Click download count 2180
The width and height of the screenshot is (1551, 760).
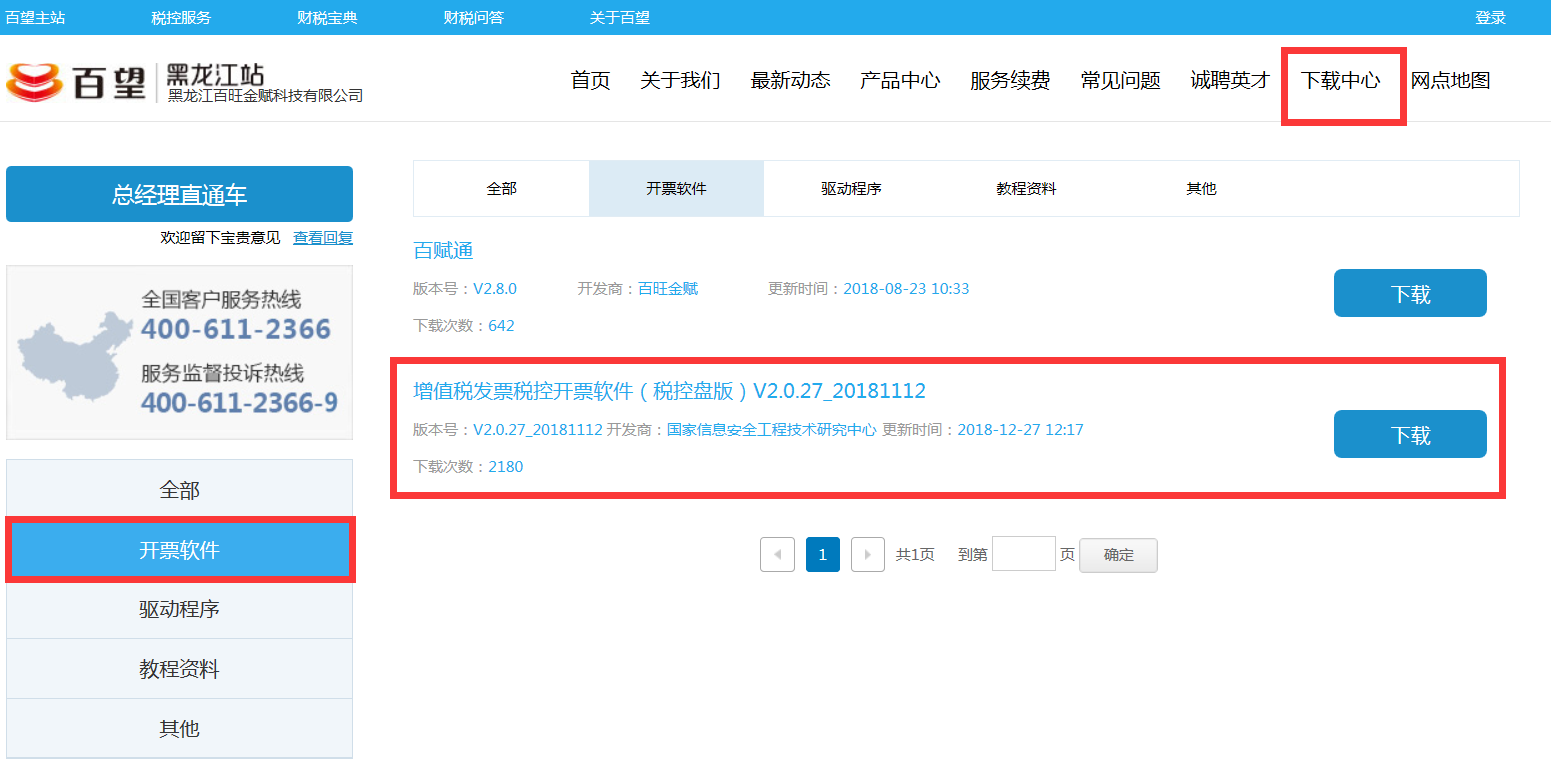[505, 466]
